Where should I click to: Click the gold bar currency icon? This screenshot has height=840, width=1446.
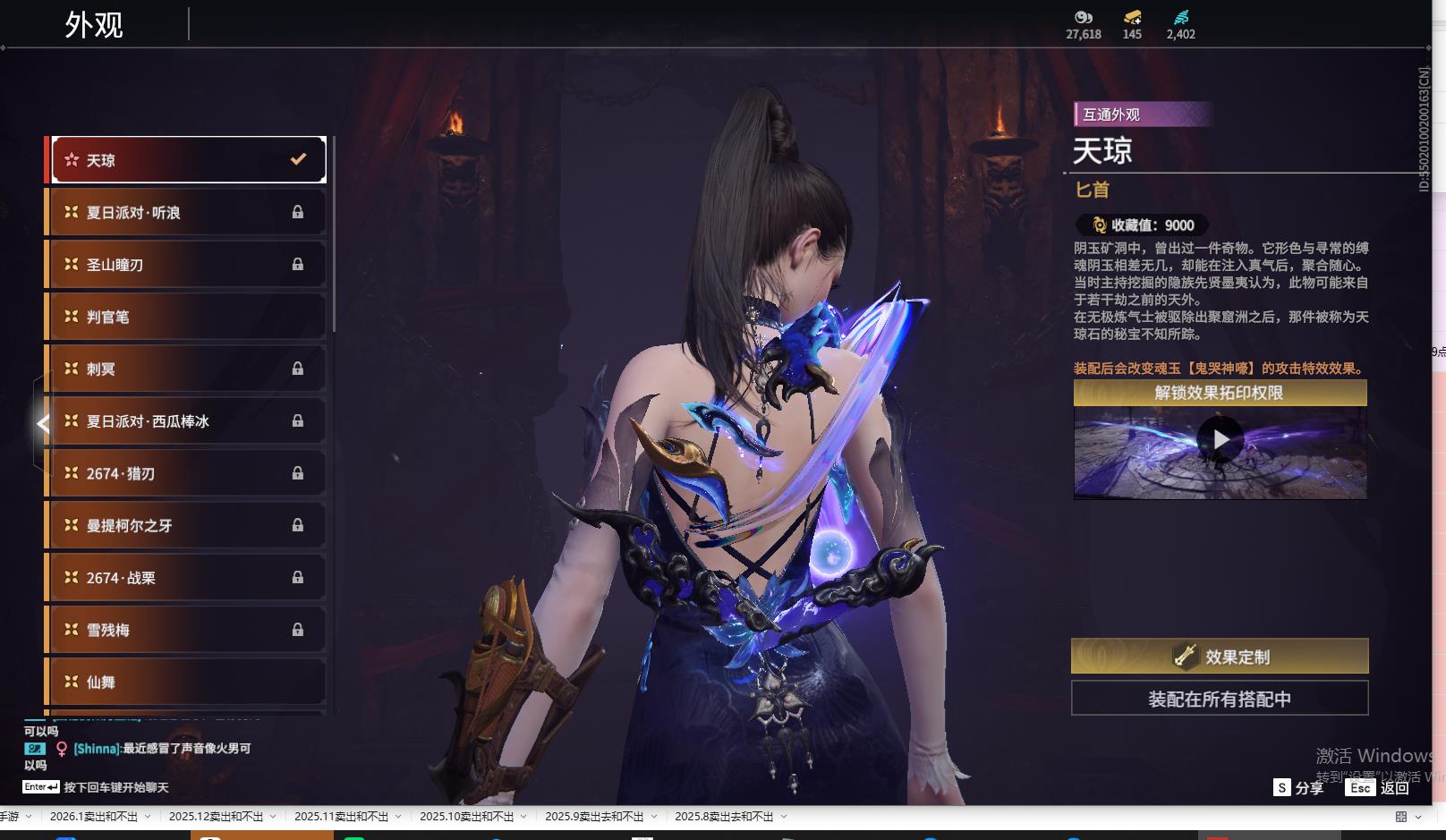point(1132,17)
